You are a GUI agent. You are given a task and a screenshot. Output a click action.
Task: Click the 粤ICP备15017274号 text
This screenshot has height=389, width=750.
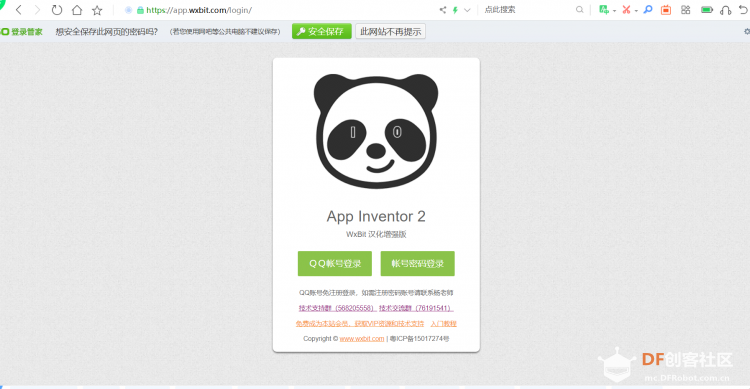tap(419, 339)
